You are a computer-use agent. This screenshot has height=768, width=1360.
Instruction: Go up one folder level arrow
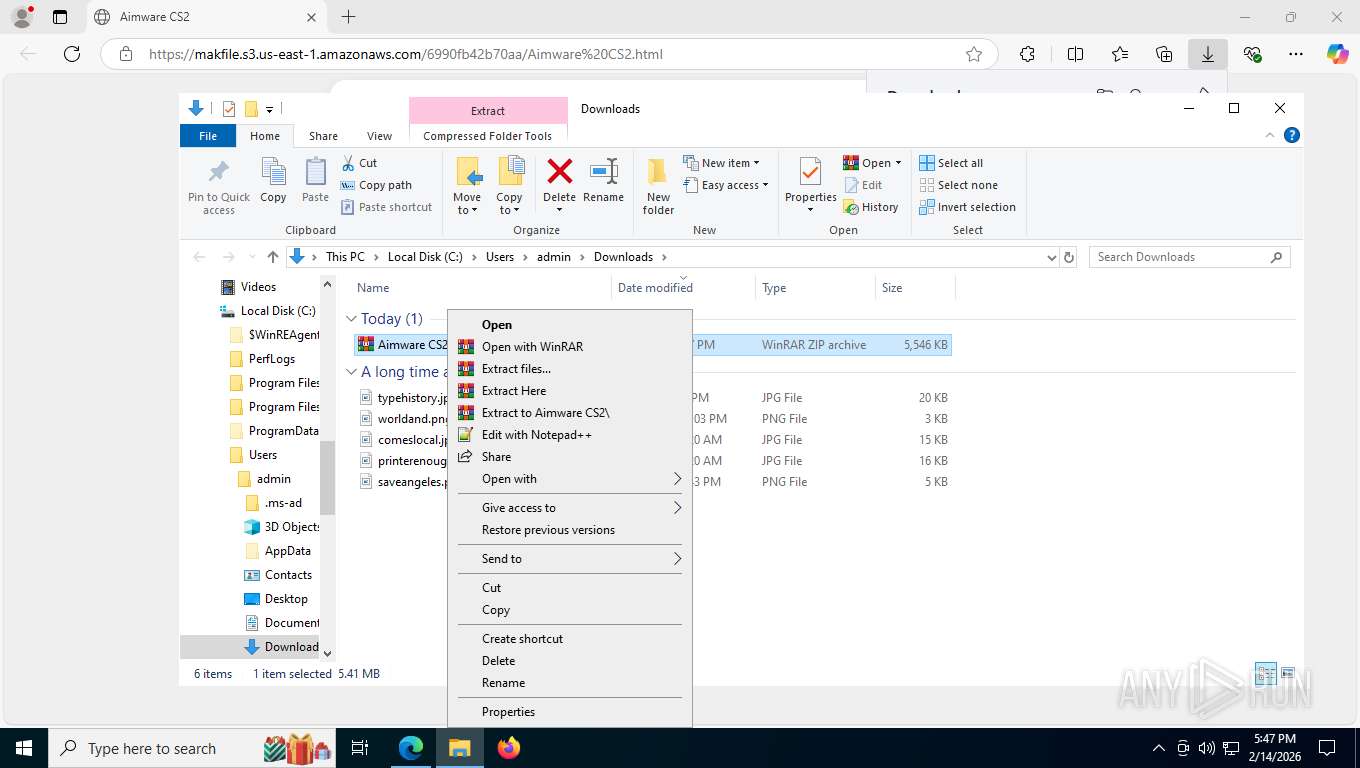coord(272,257)
